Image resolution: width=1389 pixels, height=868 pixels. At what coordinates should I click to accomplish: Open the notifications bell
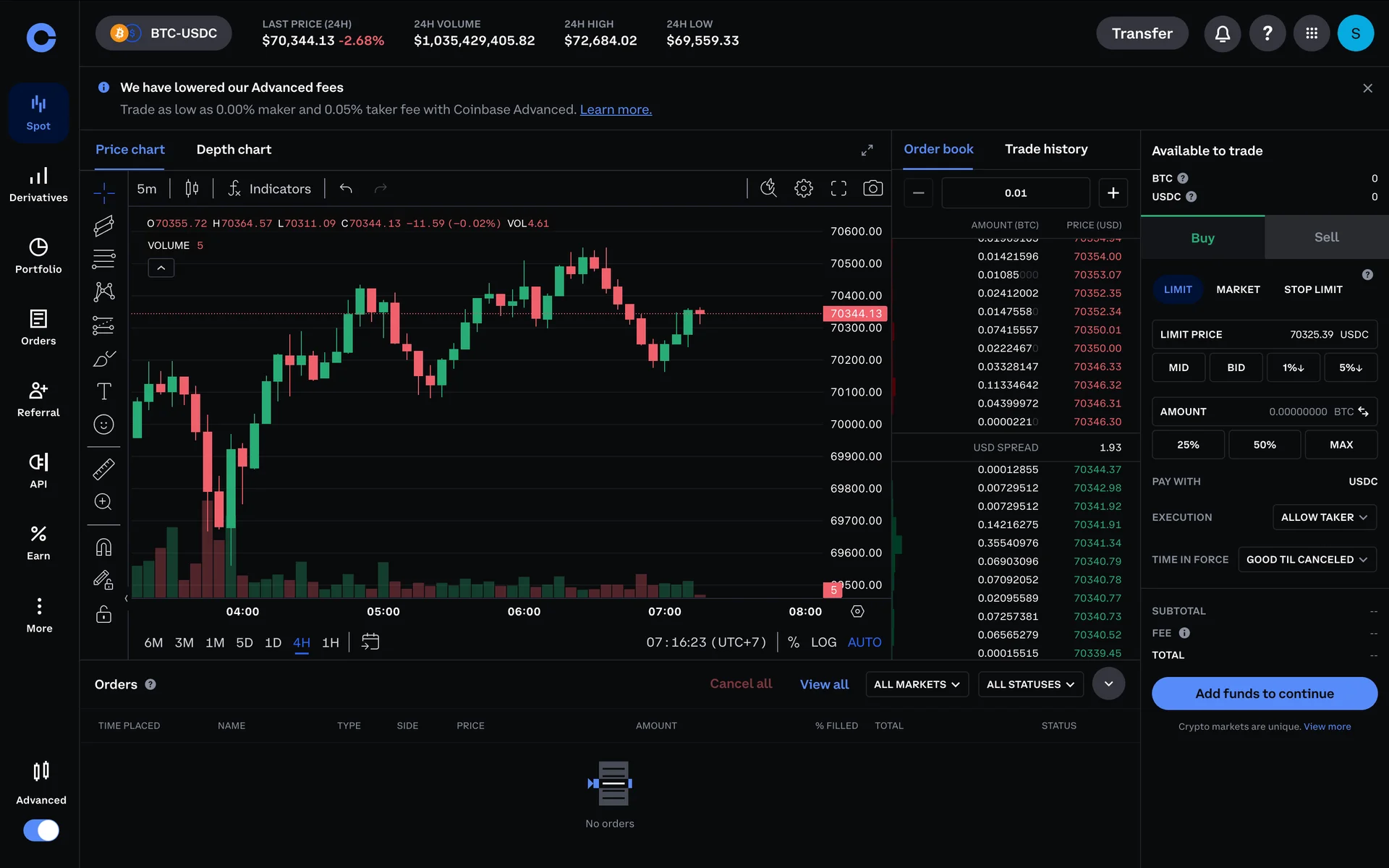click(1222, 34)
